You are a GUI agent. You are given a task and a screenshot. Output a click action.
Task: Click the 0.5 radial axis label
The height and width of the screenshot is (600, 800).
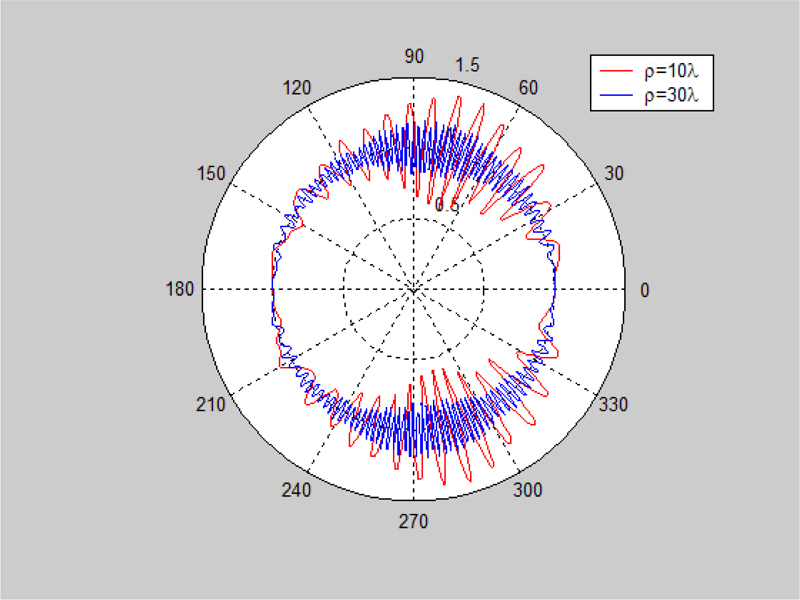point(447,205)
